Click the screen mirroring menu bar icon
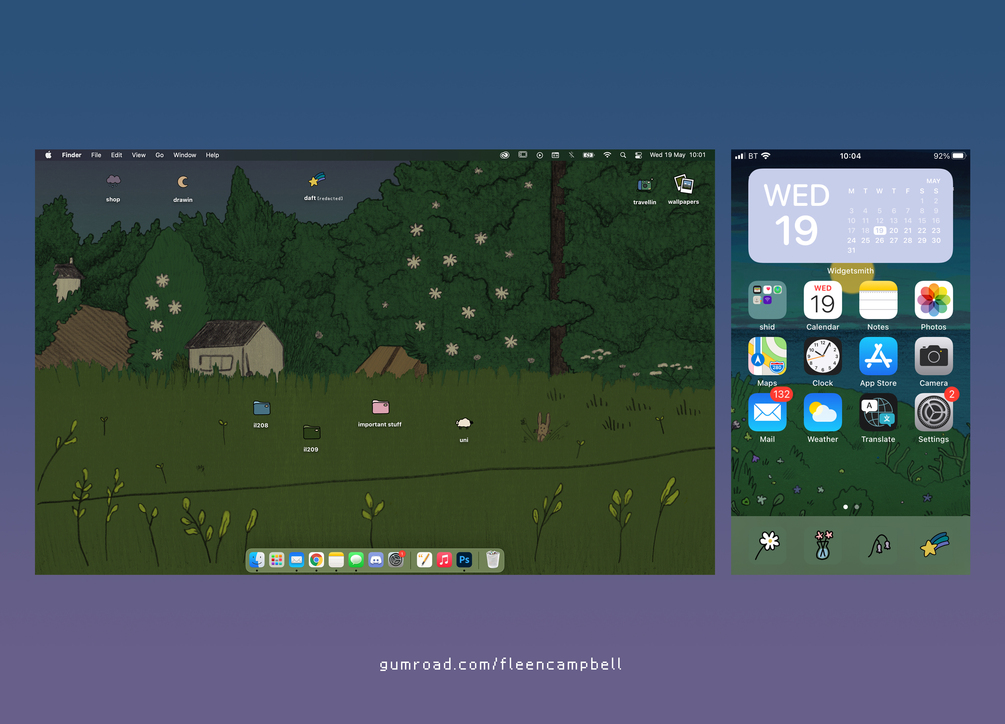The height and width of the screenshot is (724, 1005). pos(522,155)
